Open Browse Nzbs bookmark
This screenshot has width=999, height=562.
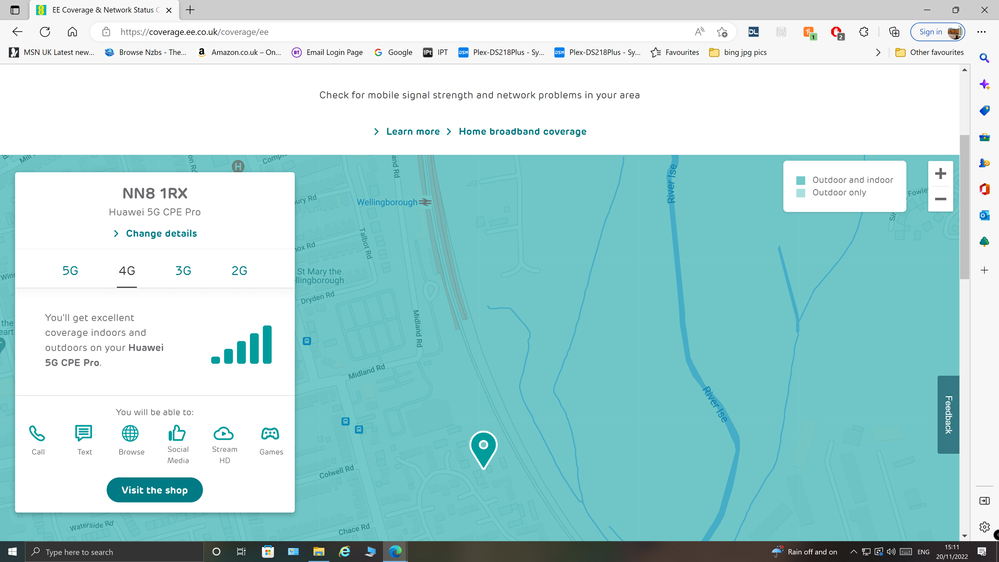click(x=145, y=52)
